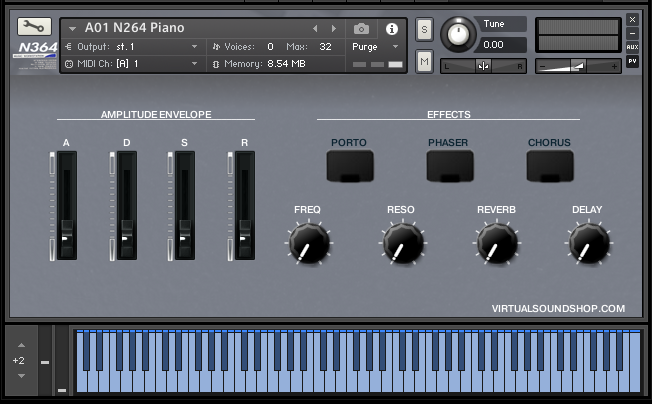Open the Output st.1 dropdown
Image resolution: width=652 pixels, height=404 pixels.
pyautogui.click(x=194, y=46)
